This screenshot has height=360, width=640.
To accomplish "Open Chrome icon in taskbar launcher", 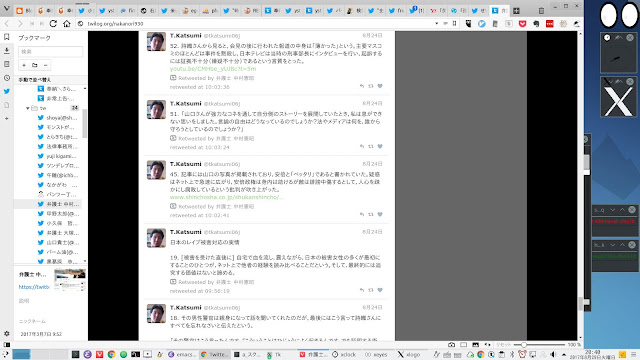I will (x=111, y=354).
